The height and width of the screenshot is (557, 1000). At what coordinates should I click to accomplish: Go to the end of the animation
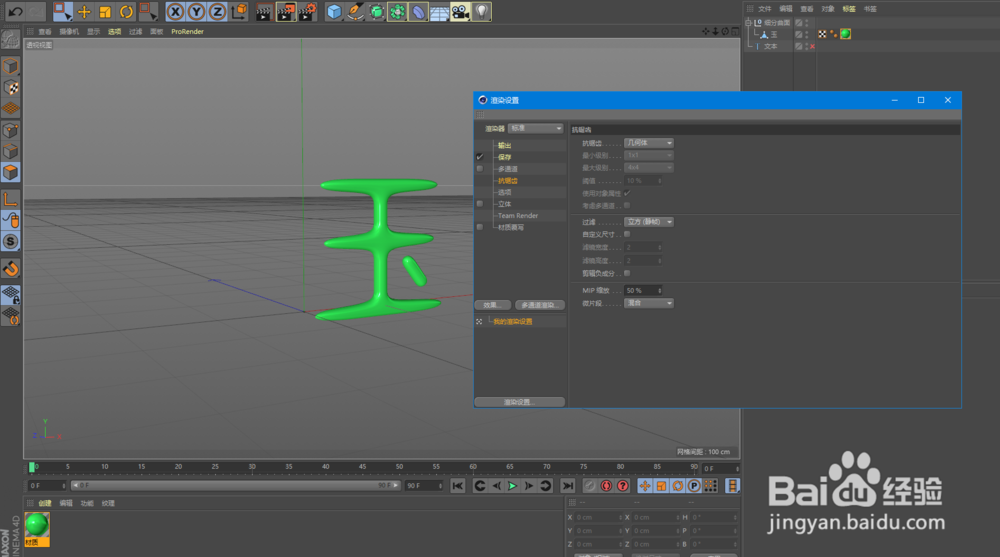click(568, 486)
